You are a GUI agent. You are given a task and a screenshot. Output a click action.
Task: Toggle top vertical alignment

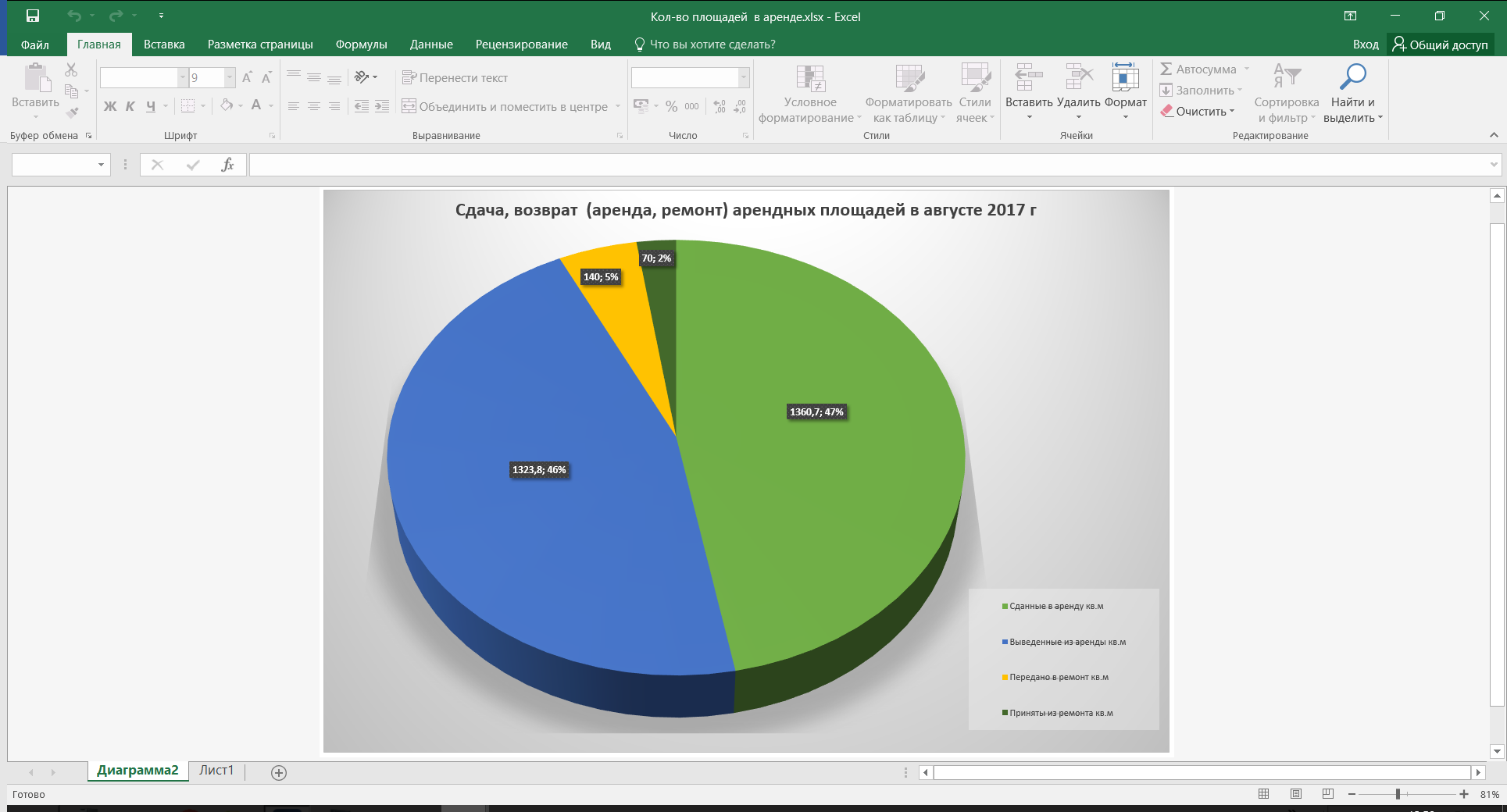[x=294, y=77]
